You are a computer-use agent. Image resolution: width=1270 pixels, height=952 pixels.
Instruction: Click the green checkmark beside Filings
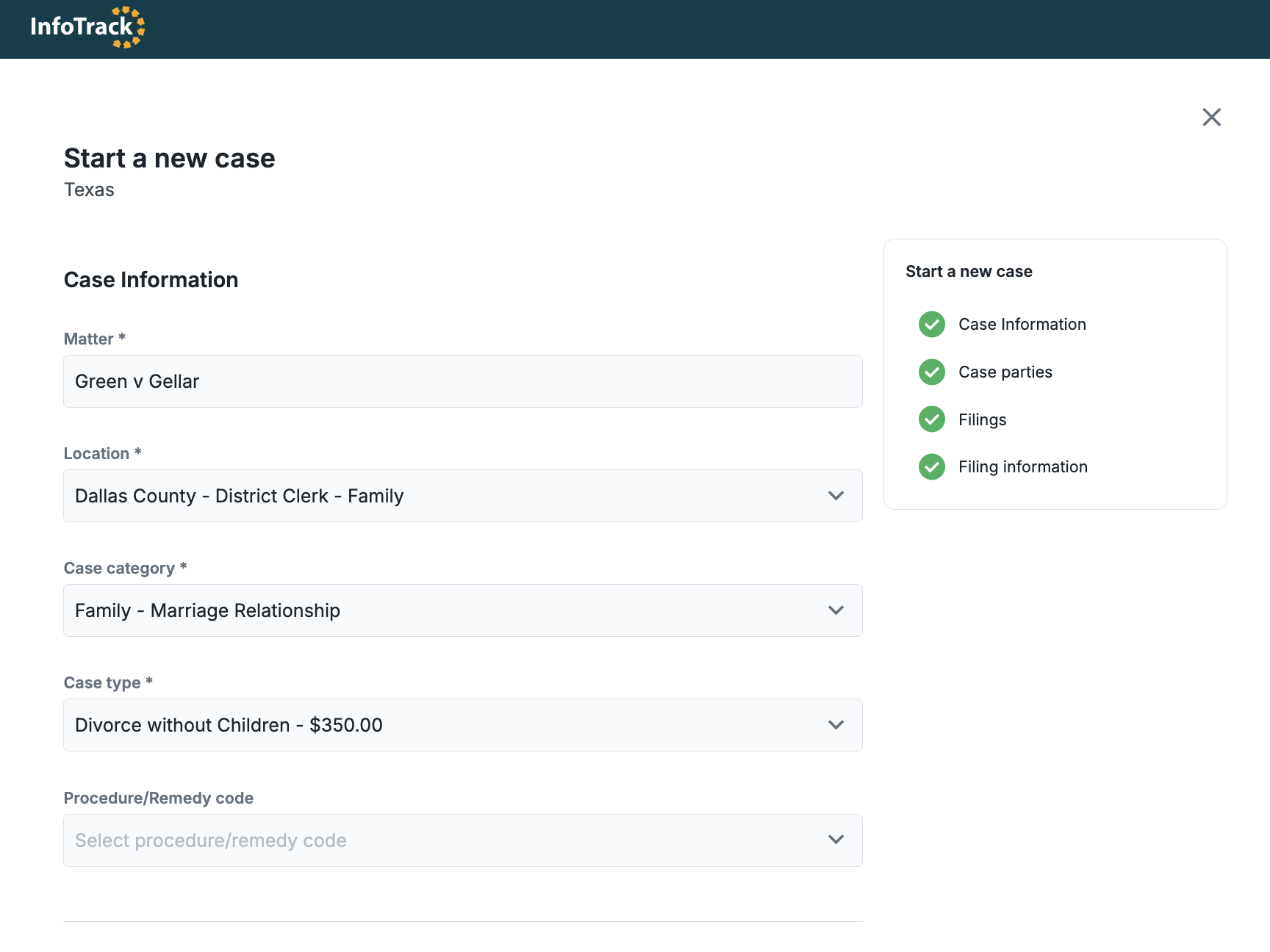point(931,419)
